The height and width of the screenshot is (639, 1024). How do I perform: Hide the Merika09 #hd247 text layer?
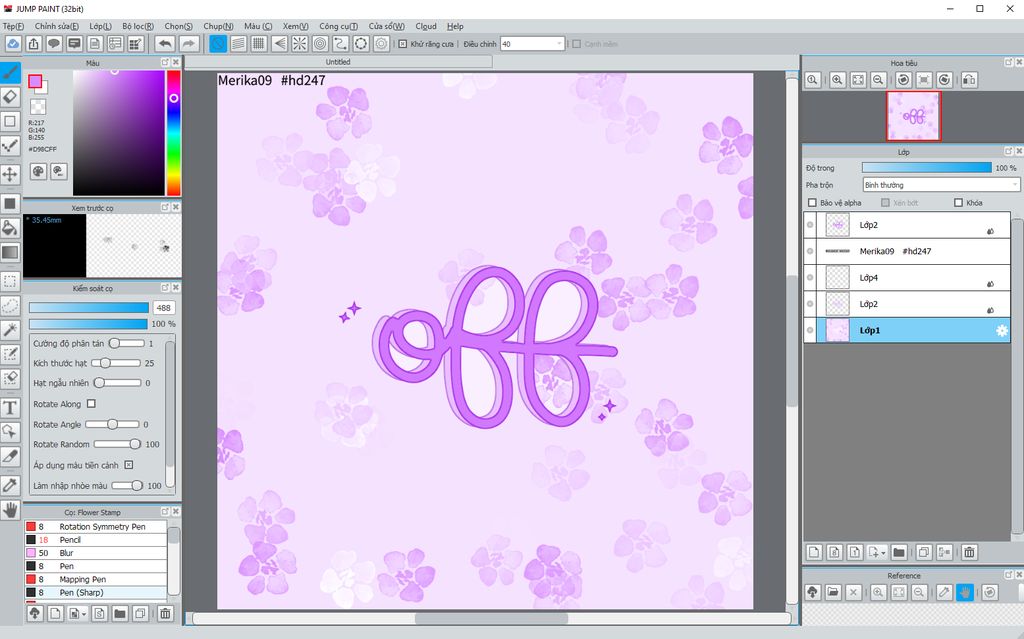click(x=810, y=251)
